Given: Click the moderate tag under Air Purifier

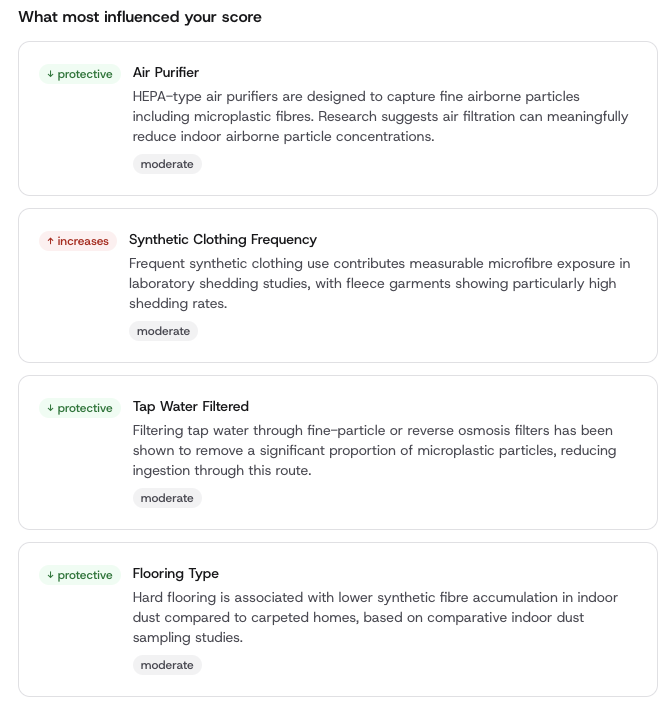Looking at the screenshot, I should [x=167, y=164].
